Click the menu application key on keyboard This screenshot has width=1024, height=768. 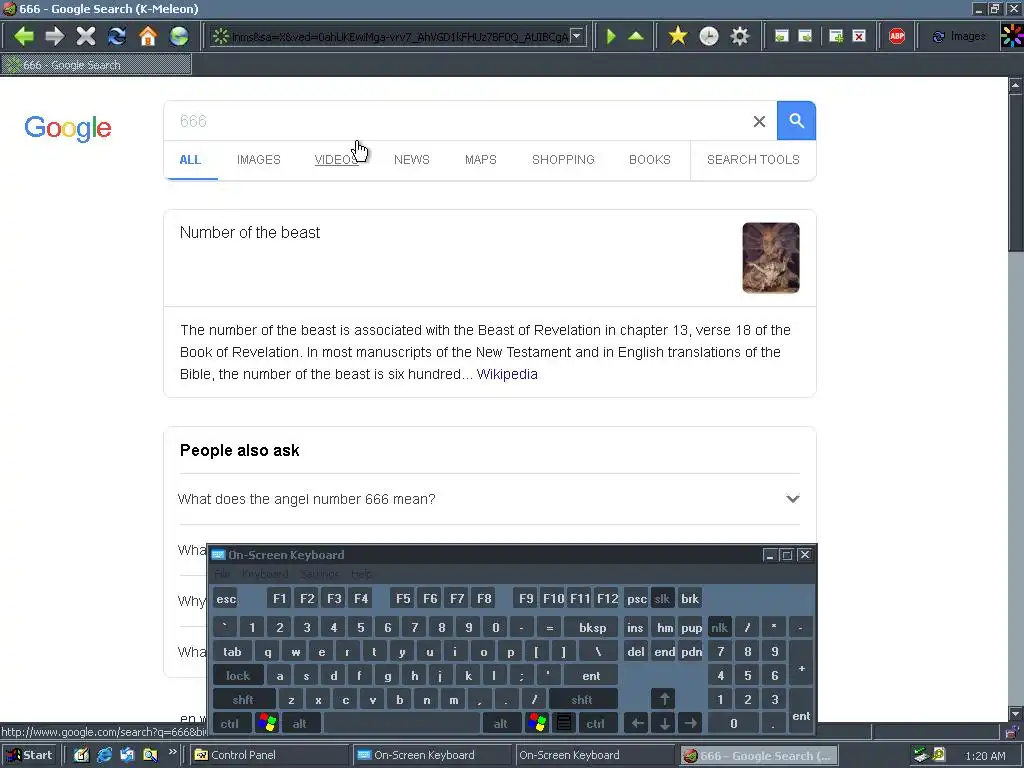pos(564,724)
